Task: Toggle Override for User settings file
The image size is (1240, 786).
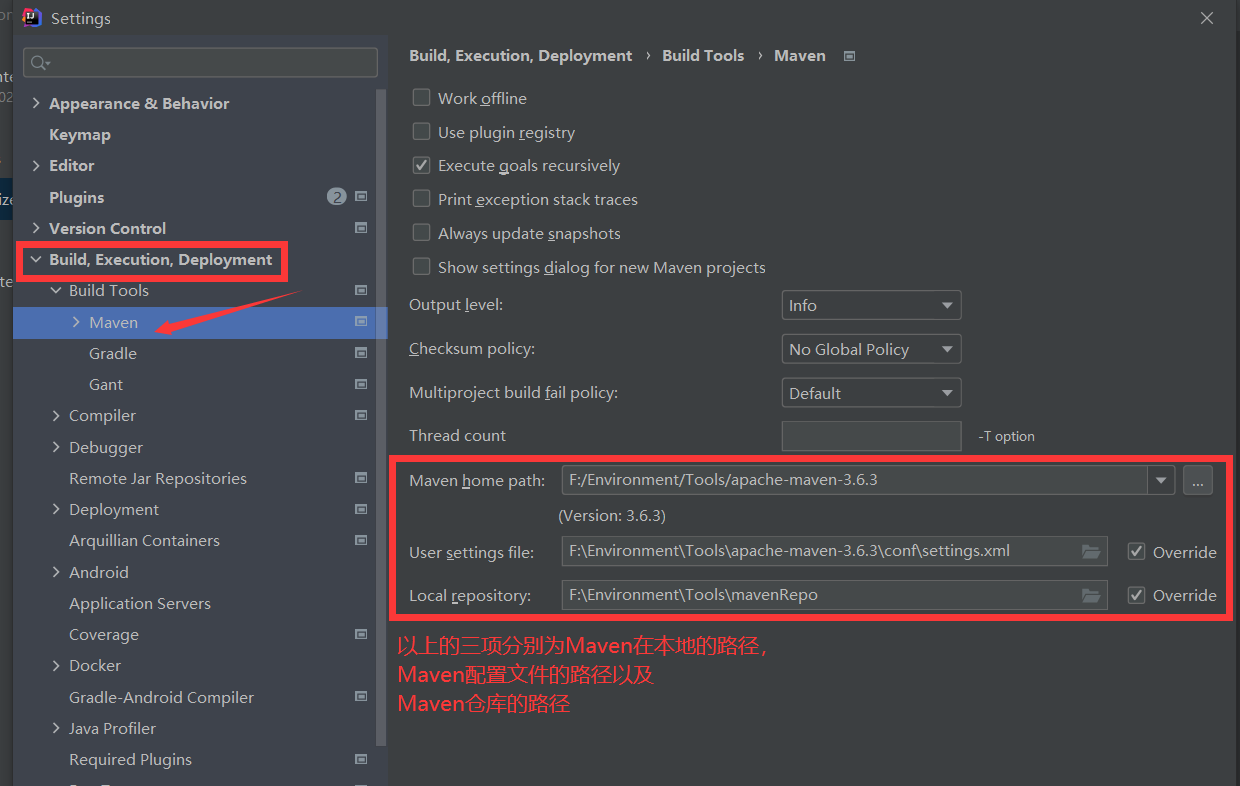Action: (1136, 552)
